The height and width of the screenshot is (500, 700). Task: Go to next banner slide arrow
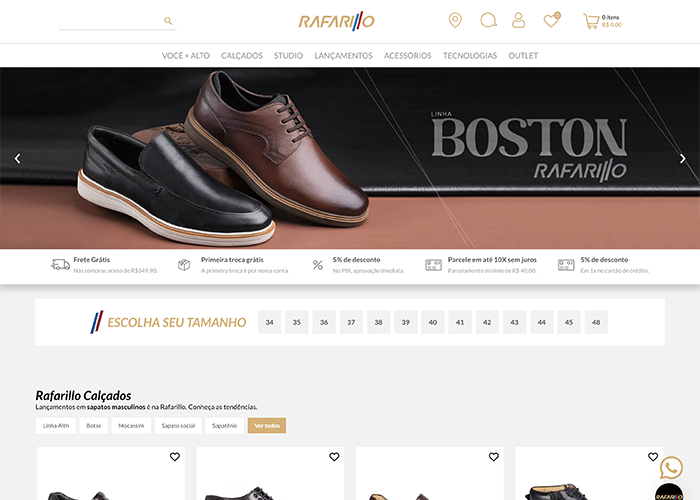[683, 158]
